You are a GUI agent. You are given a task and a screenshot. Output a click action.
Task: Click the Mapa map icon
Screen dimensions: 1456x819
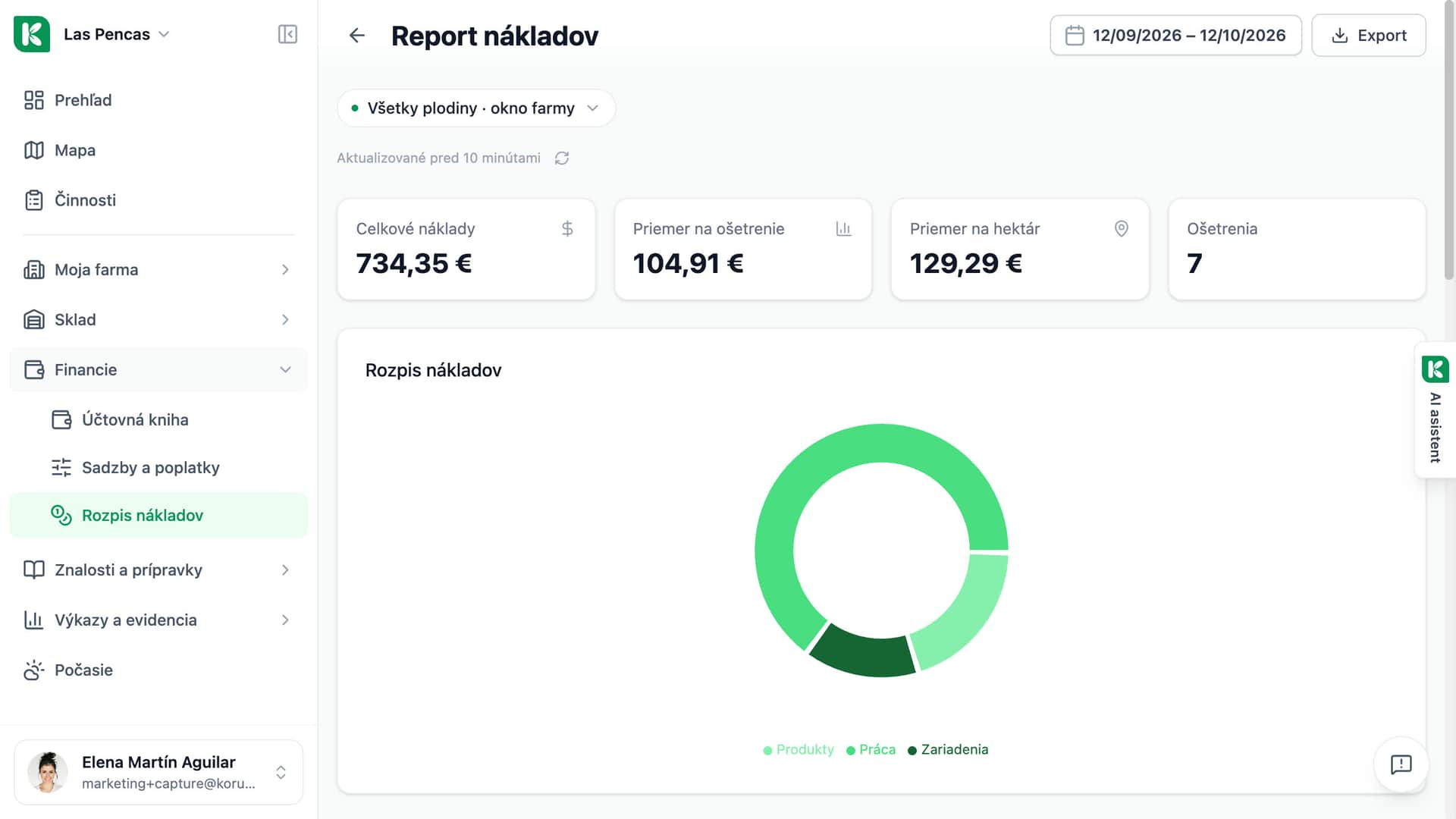coord(33,150)
